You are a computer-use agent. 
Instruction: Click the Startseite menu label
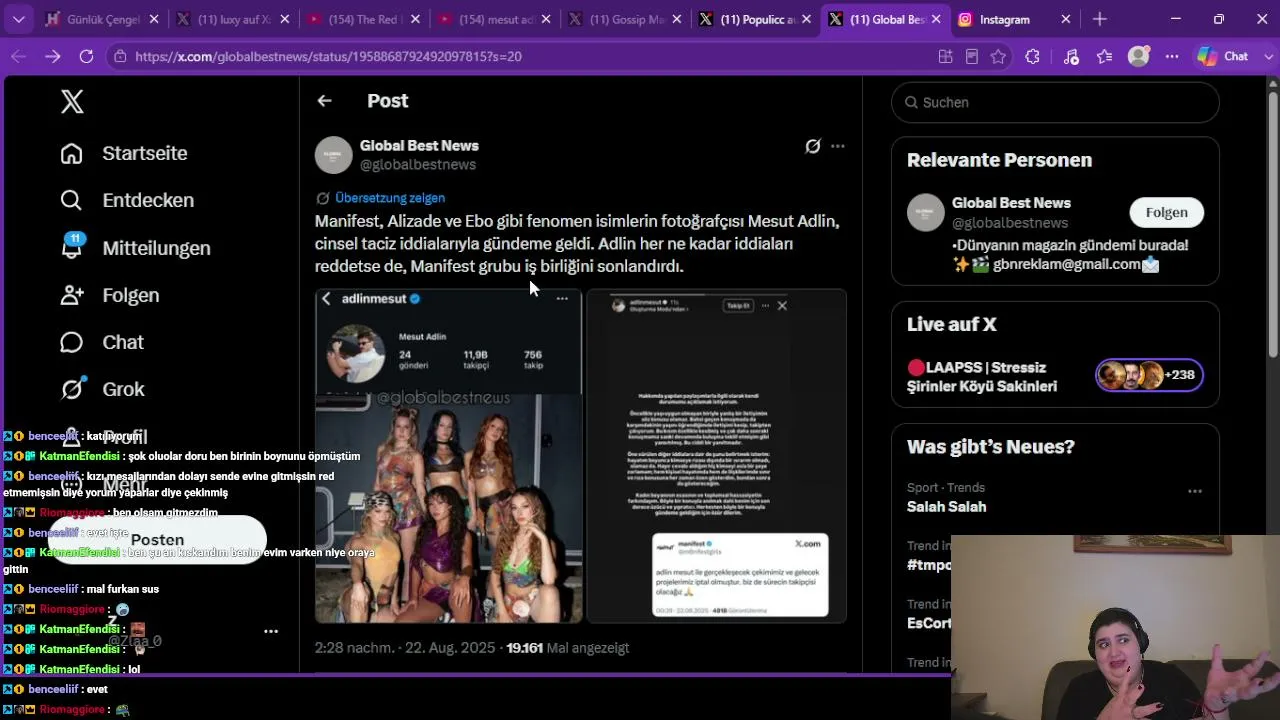[x=145, y=153]
